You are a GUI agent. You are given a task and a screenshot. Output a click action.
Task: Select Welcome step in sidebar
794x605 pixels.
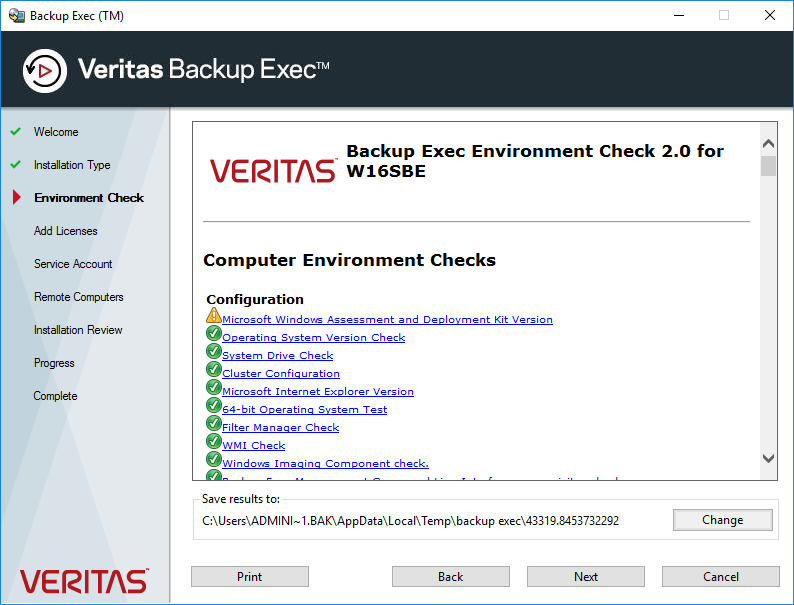pyautogui.click(x=56, y=132)
